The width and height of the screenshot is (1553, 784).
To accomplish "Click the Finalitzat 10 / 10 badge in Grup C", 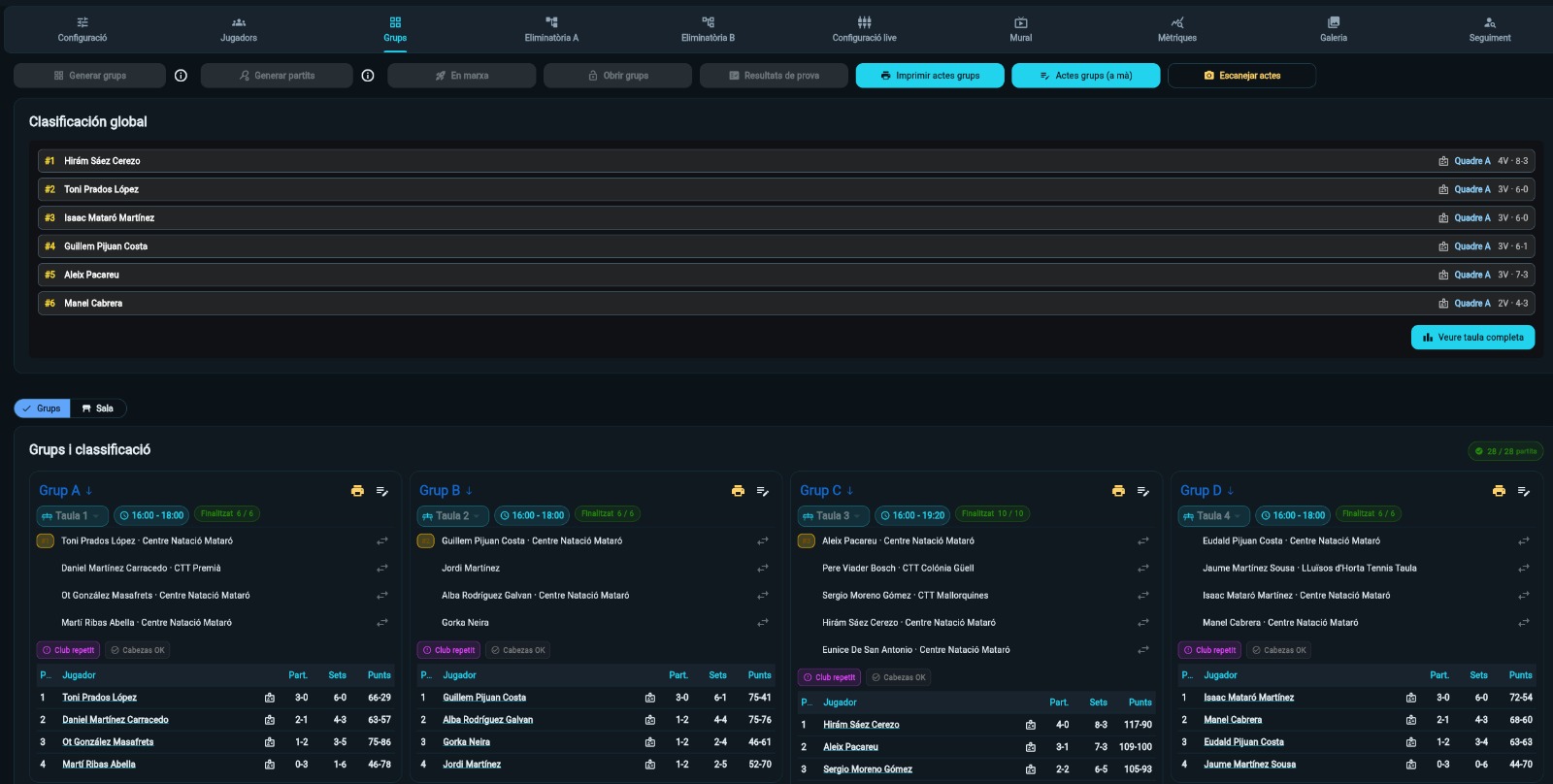I will pyautogui.click(x=992, y=514).
